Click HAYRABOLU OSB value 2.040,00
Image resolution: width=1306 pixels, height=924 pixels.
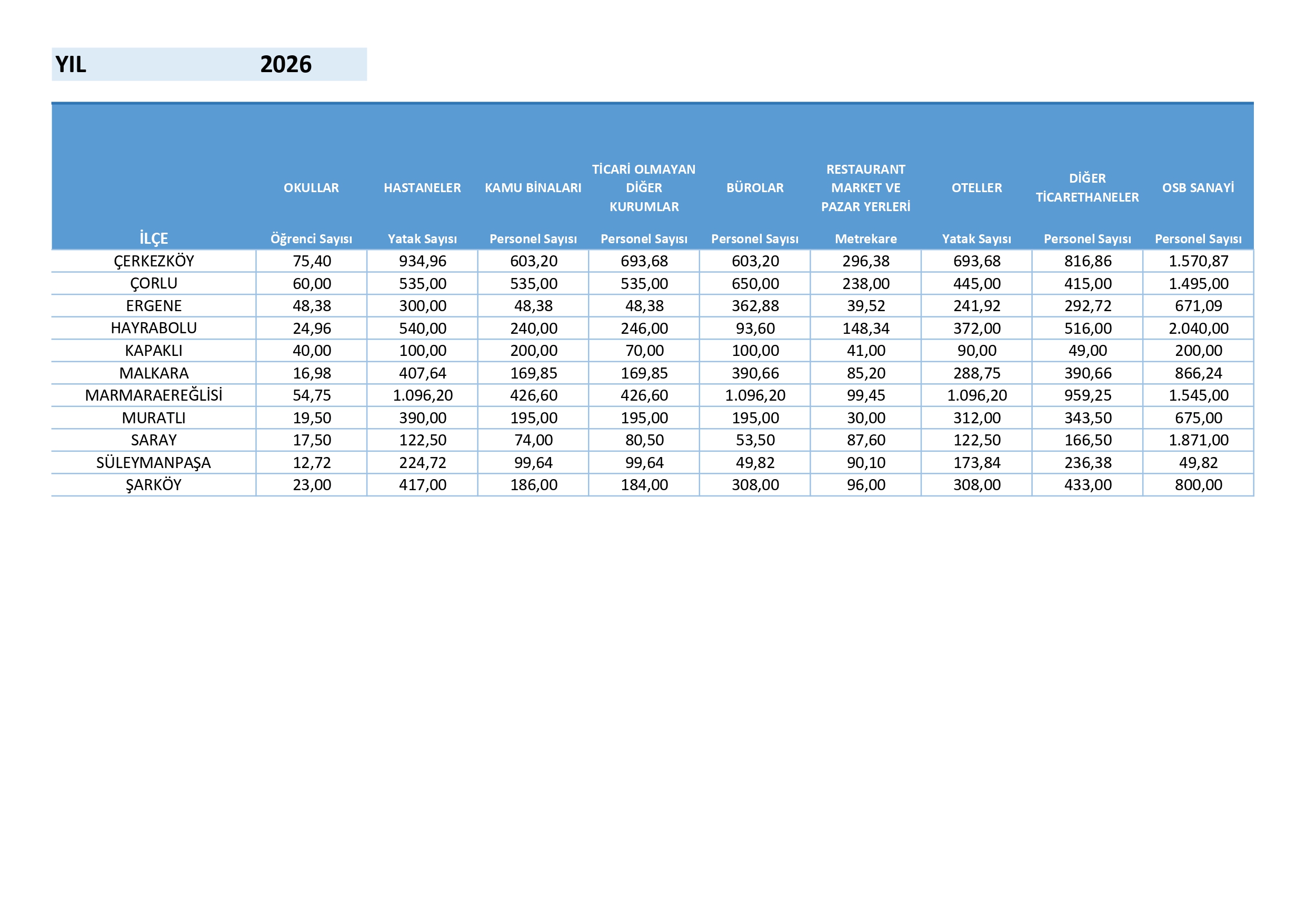click(1198, 329)
